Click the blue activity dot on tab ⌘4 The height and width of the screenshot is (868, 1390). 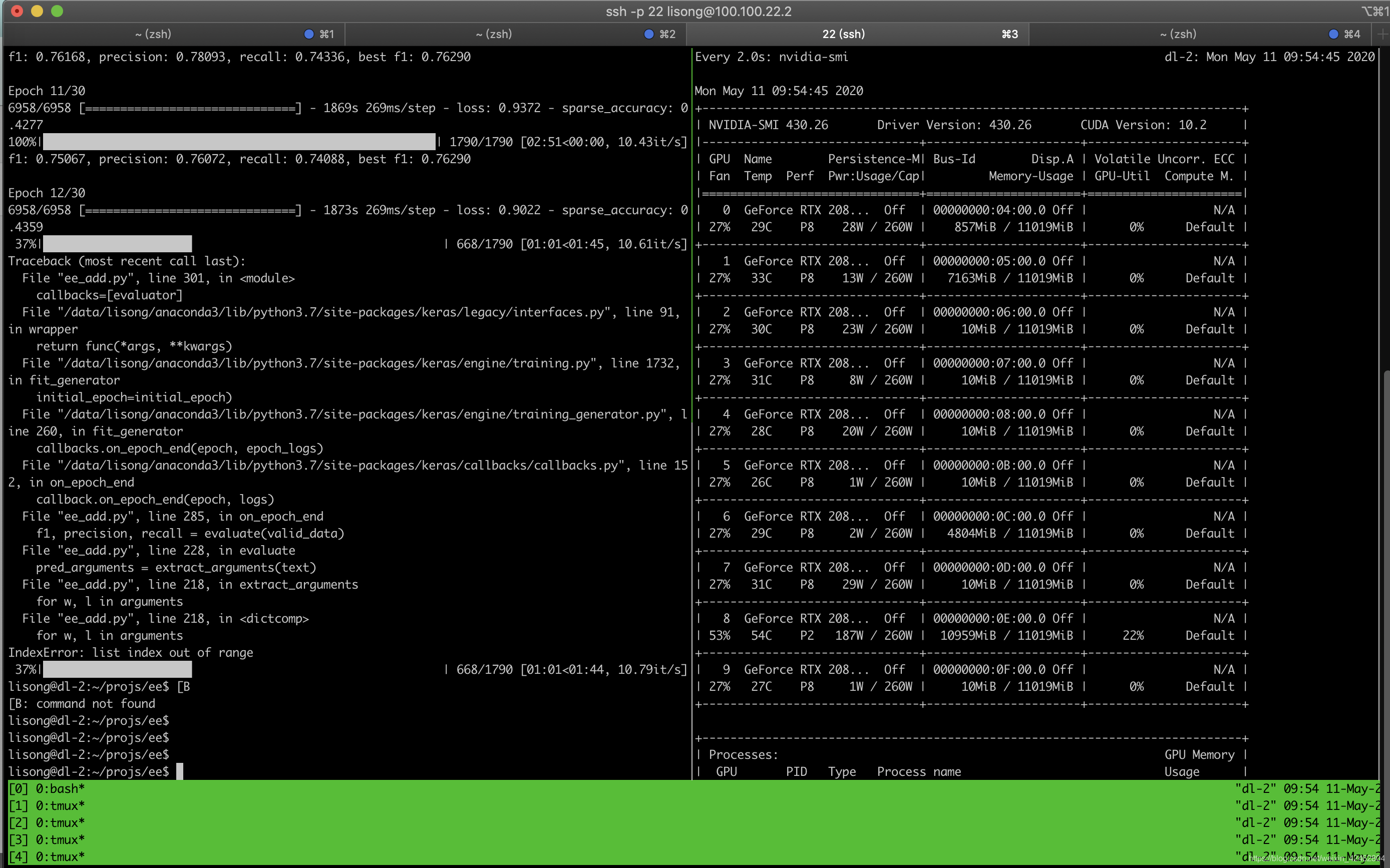tap(1333, 34)
